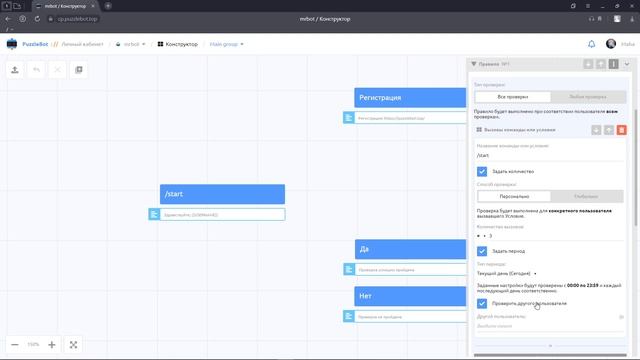Select the /start command block

tap(222, 194)
